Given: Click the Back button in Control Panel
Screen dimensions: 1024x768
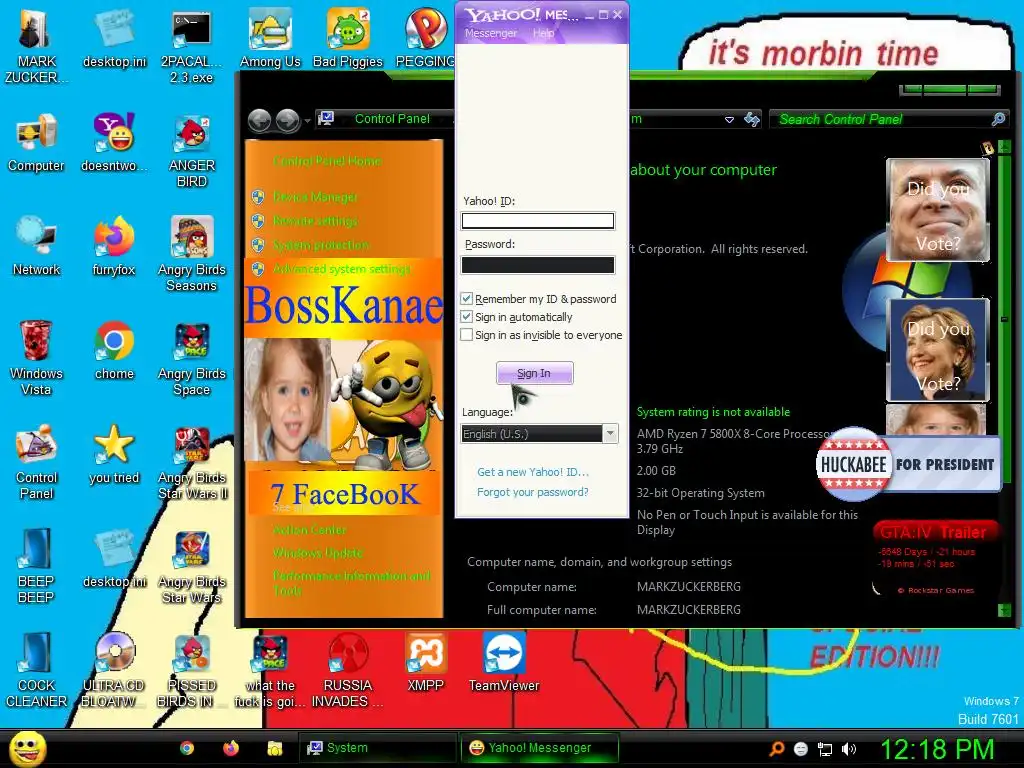Looking at the screenshot, I should coord(260,120).
